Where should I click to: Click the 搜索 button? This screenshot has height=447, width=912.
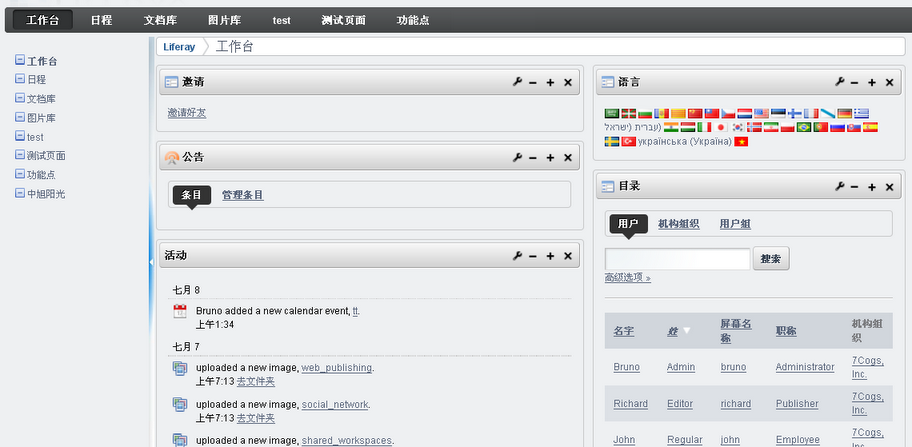point(771,259)
